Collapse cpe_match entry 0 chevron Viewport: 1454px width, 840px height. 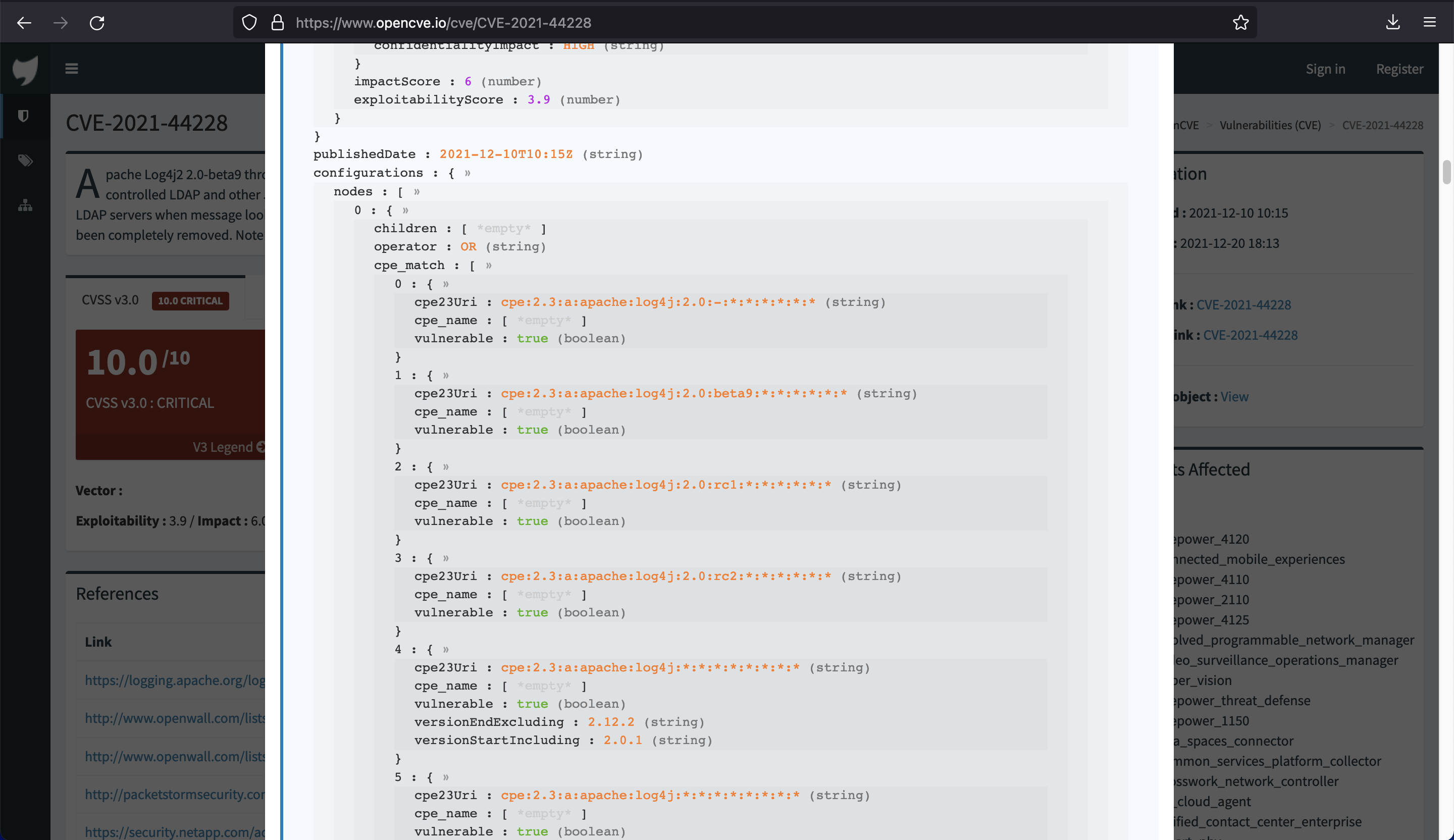pyautogui.click(x=445, y=284)
